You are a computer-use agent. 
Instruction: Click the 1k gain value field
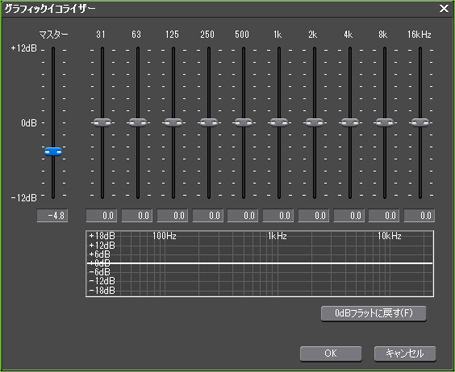point(278,216)
